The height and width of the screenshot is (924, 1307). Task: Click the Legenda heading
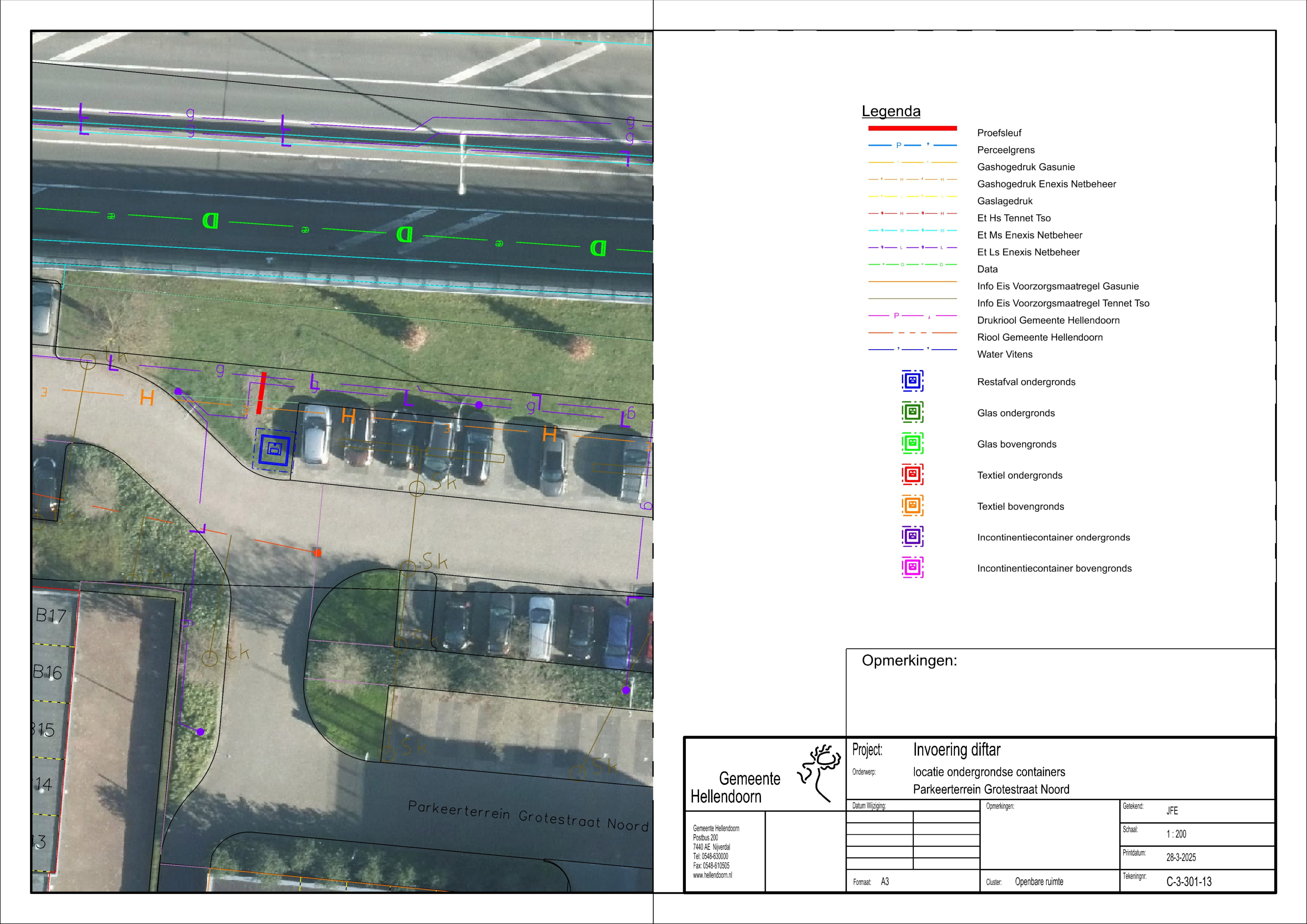click(891, 111)
